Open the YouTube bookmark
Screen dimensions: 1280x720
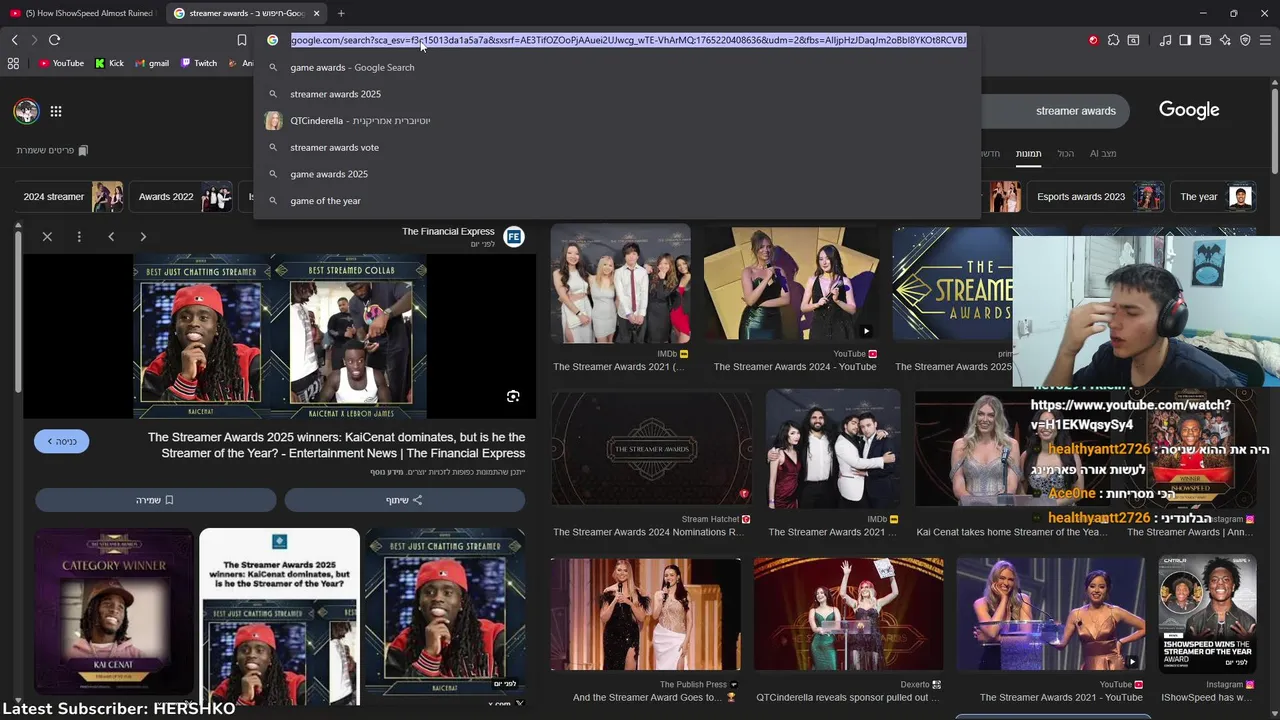[x=61, y=63]
